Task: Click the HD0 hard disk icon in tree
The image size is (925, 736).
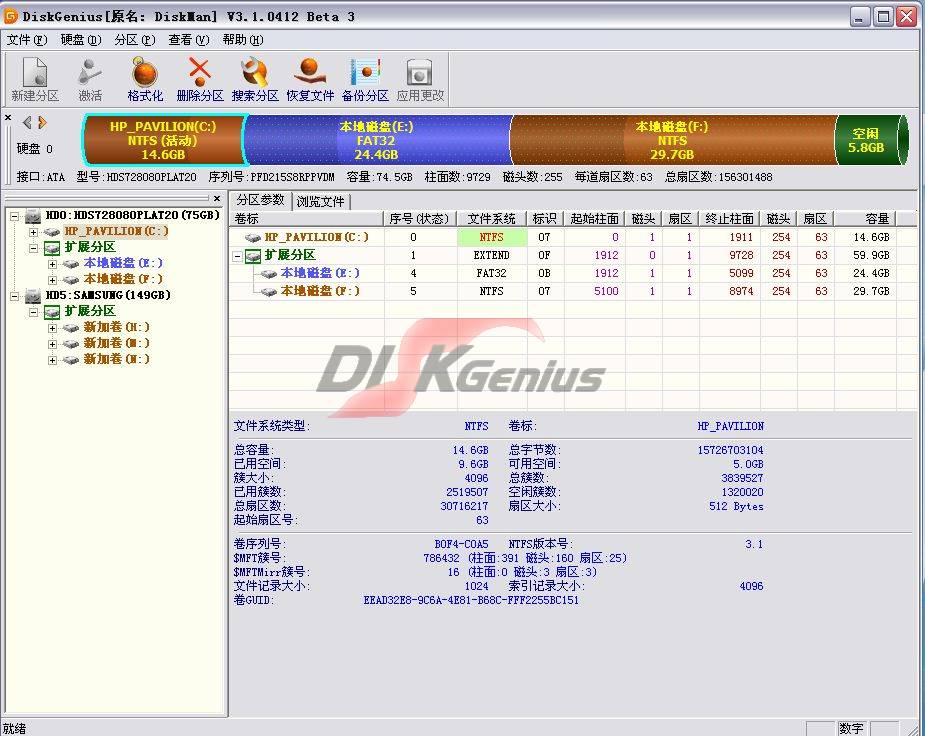Action: (33, 216)
